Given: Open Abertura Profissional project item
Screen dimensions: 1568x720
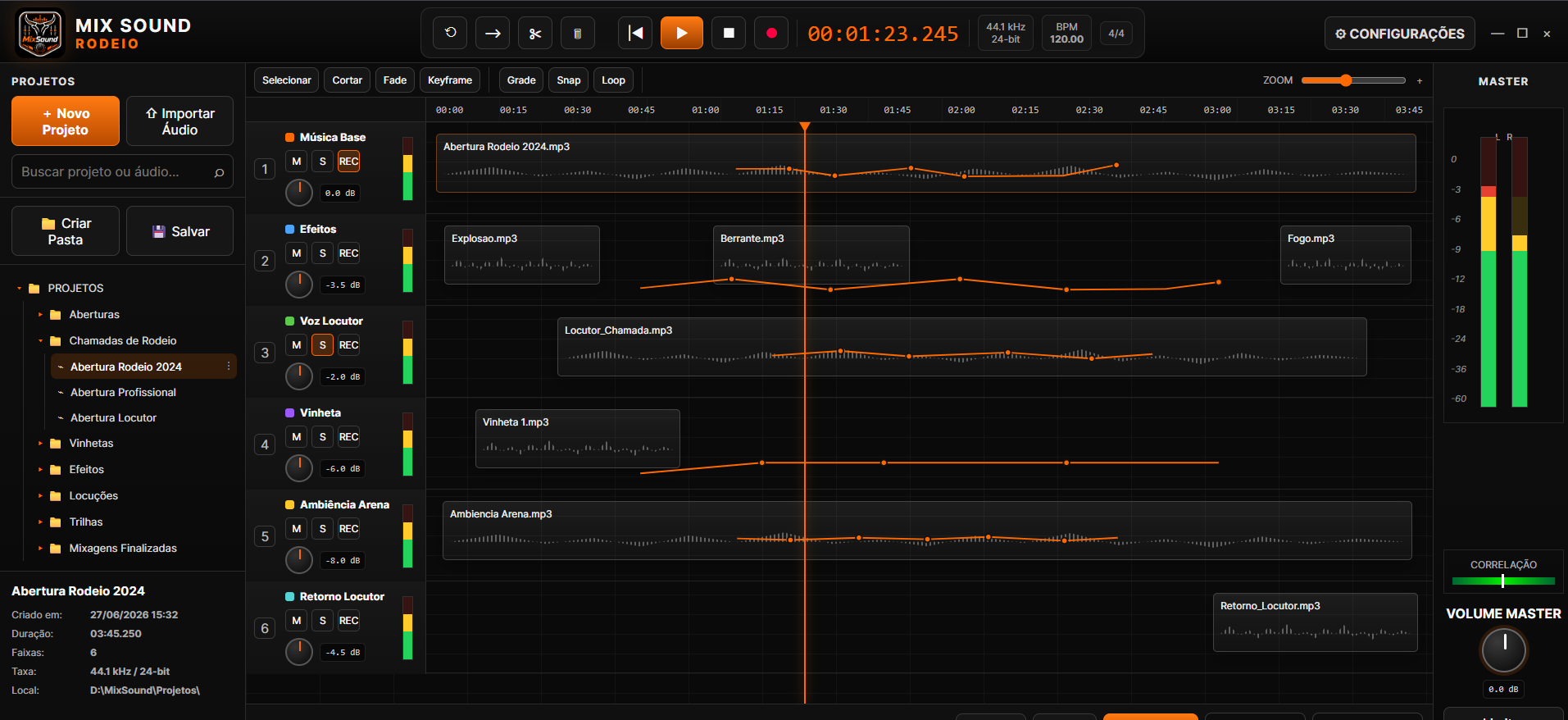Looking at the screenshot, I should [123, 393].
